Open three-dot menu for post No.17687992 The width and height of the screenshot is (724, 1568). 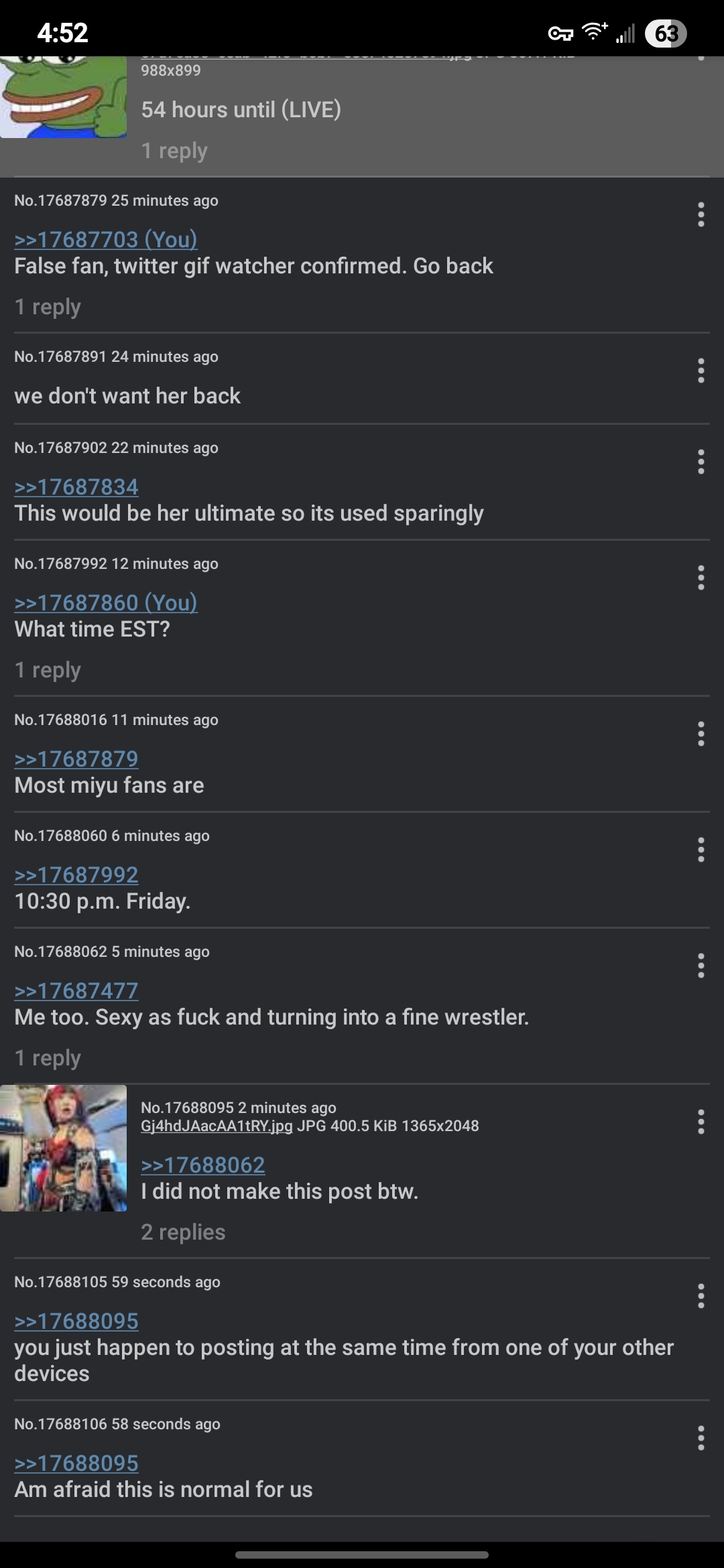(701, 578)
